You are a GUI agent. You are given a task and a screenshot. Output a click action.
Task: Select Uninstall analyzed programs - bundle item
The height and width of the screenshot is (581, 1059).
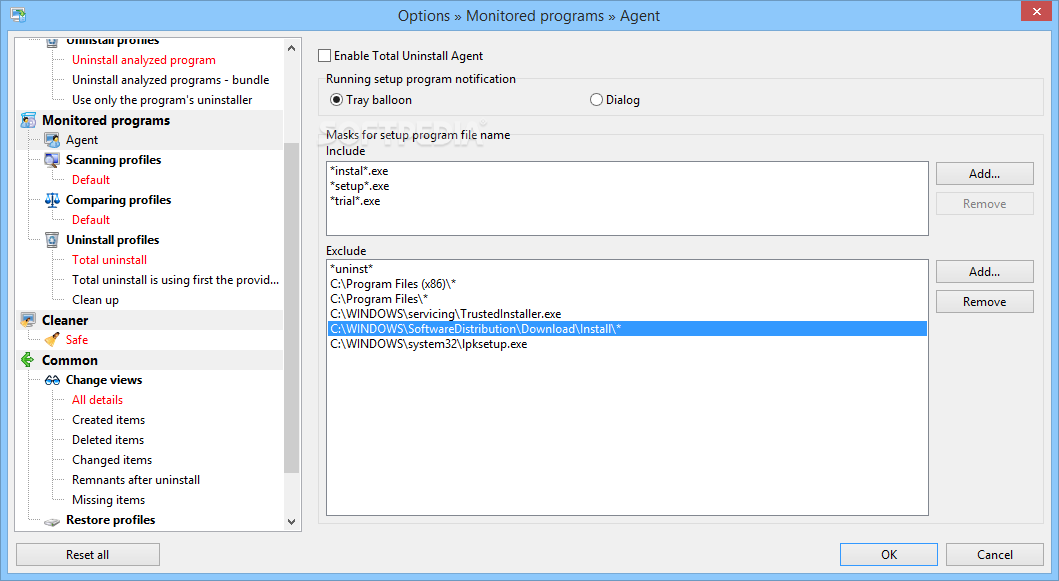(171, 80)
